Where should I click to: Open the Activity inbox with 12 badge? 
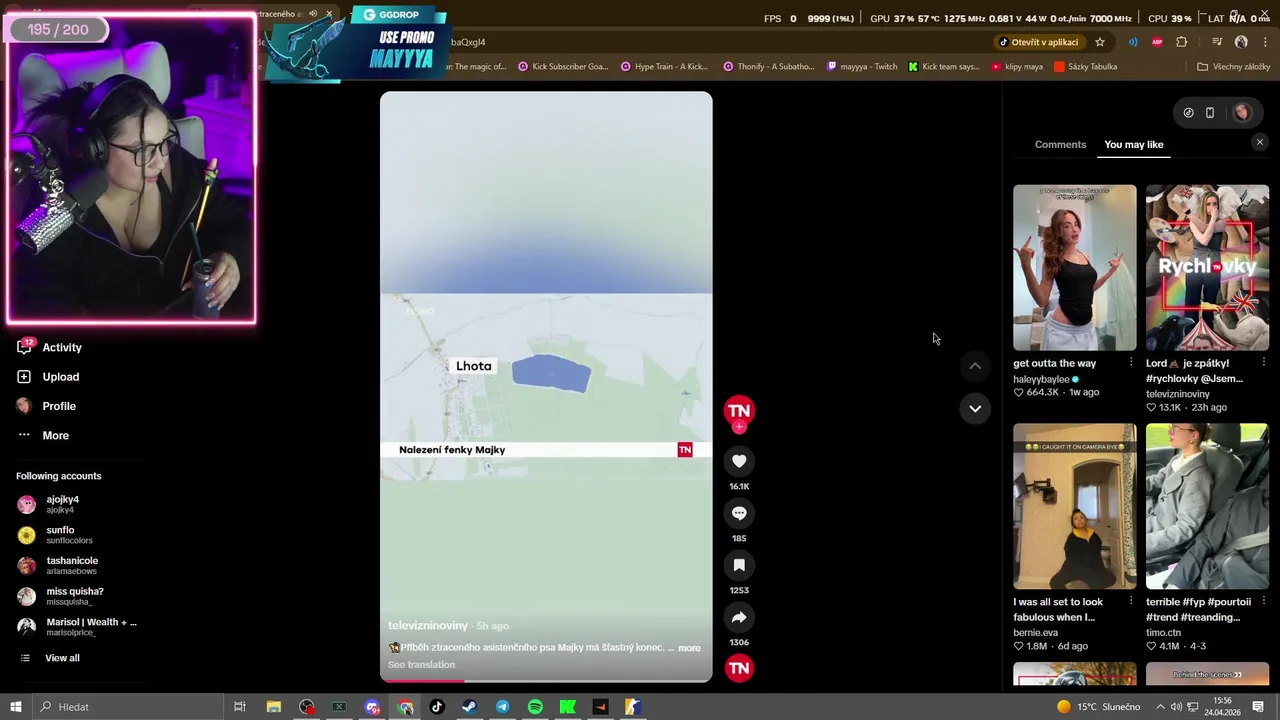(49, 347)
